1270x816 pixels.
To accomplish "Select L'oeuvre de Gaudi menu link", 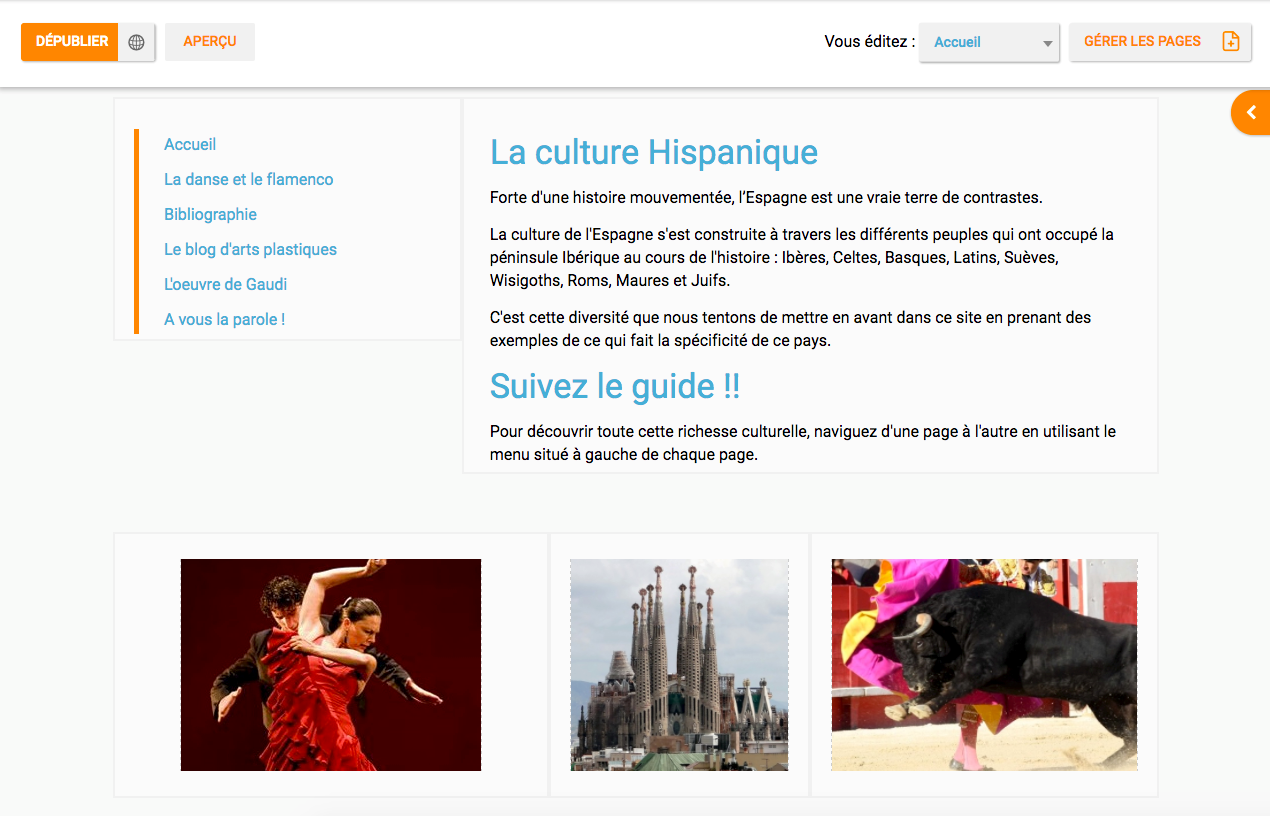I will [x=225, y=284].
